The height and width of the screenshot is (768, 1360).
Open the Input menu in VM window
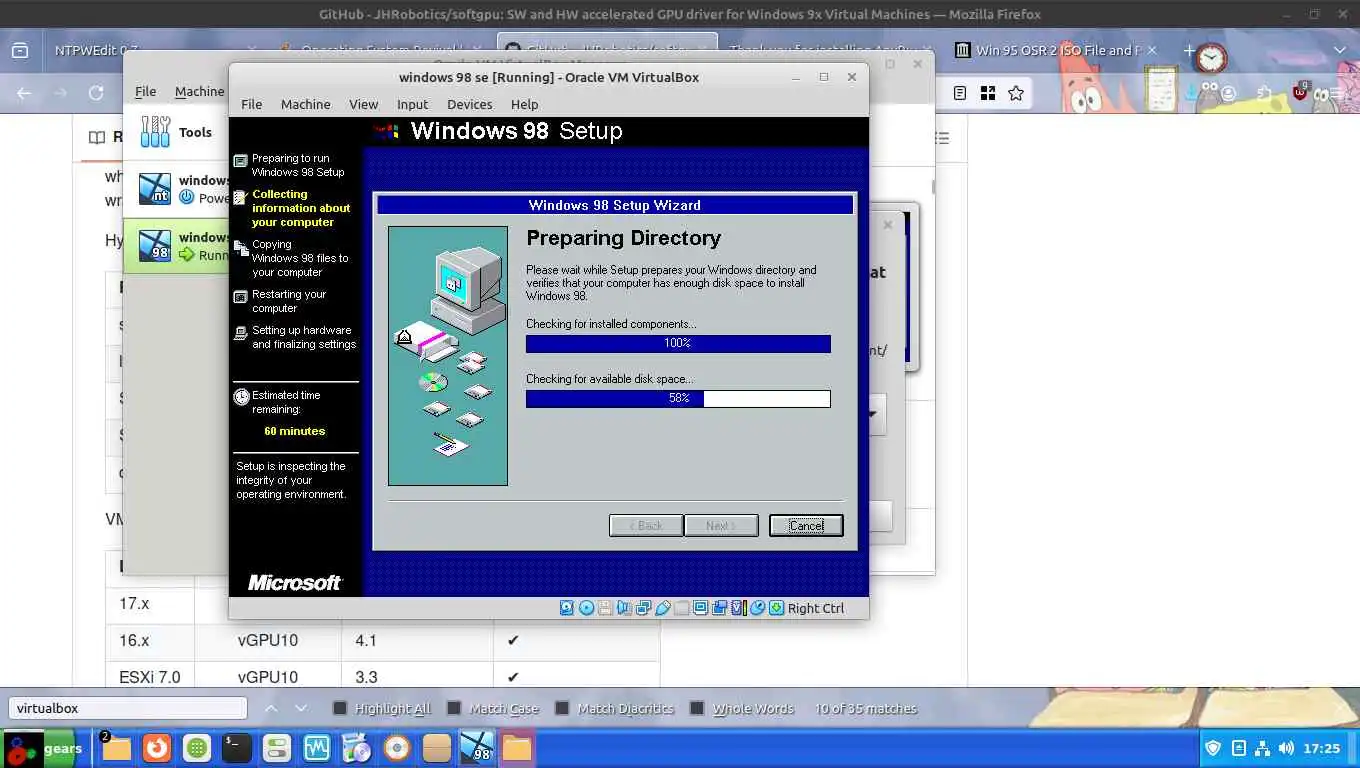coord(412,104)
